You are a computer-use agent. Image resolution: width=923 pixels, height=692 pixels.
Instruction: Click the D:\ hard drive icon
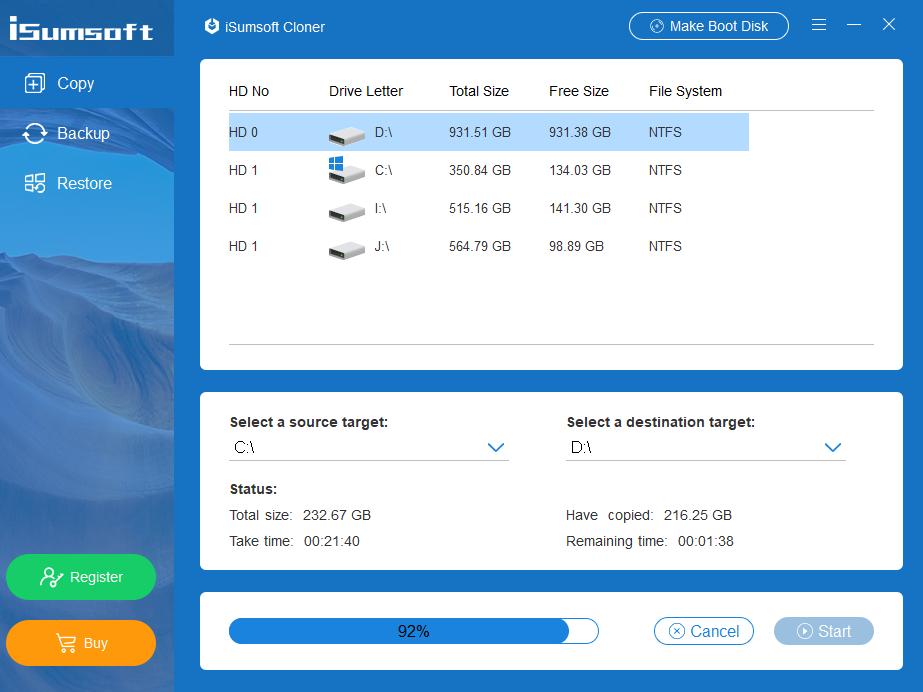point(346,136)
